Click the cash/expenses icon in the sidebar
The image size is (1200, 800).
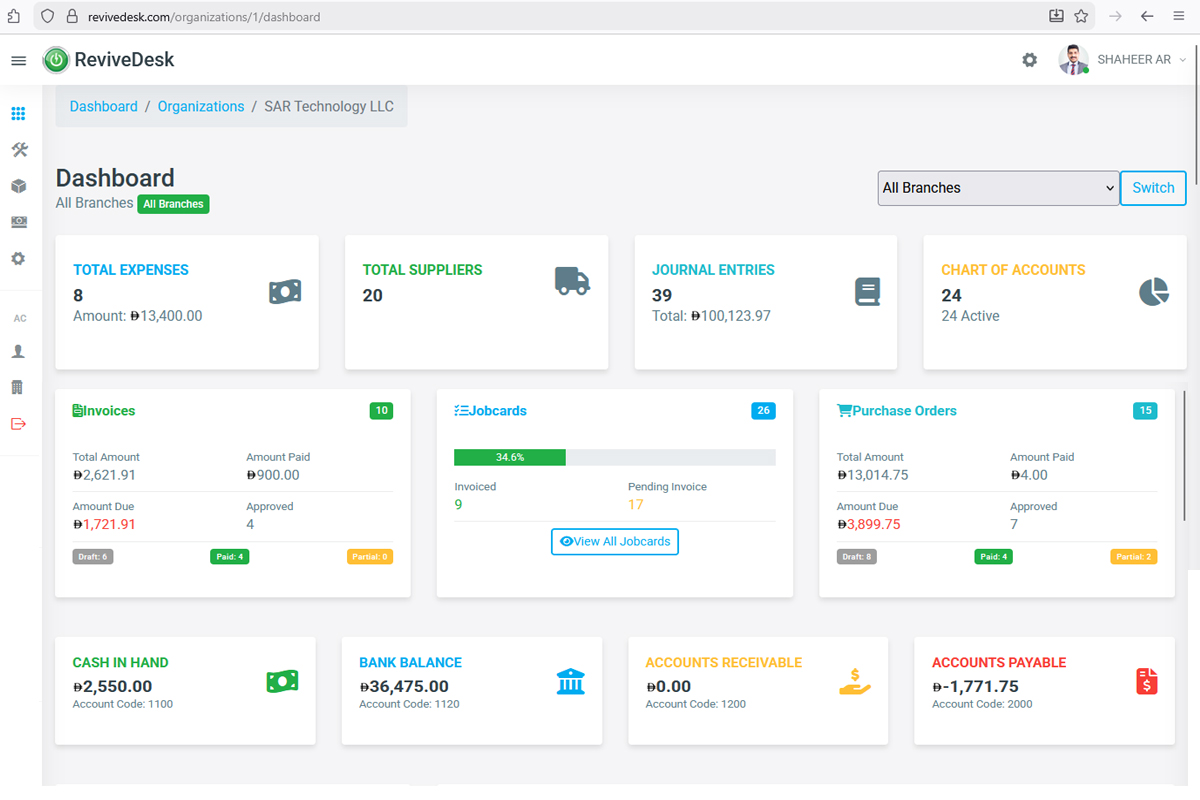(18, 221)
